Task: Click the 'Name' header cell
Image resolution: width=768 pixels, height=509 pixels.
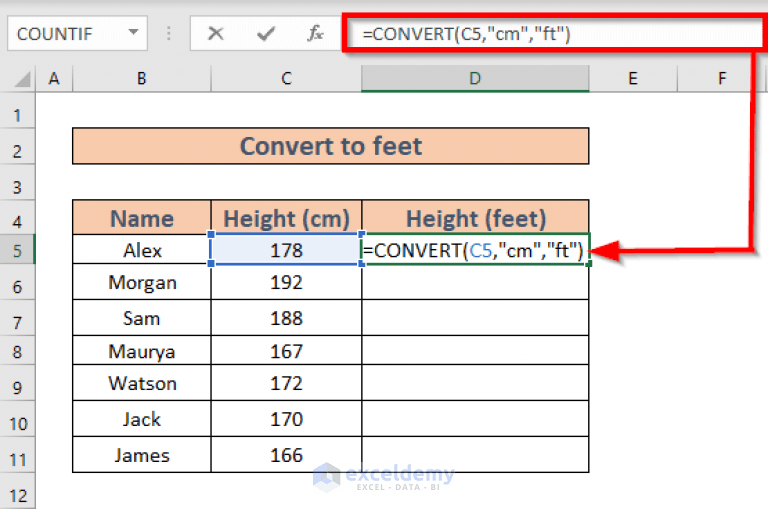Action: pyautogui.click(x=142, y=218)
